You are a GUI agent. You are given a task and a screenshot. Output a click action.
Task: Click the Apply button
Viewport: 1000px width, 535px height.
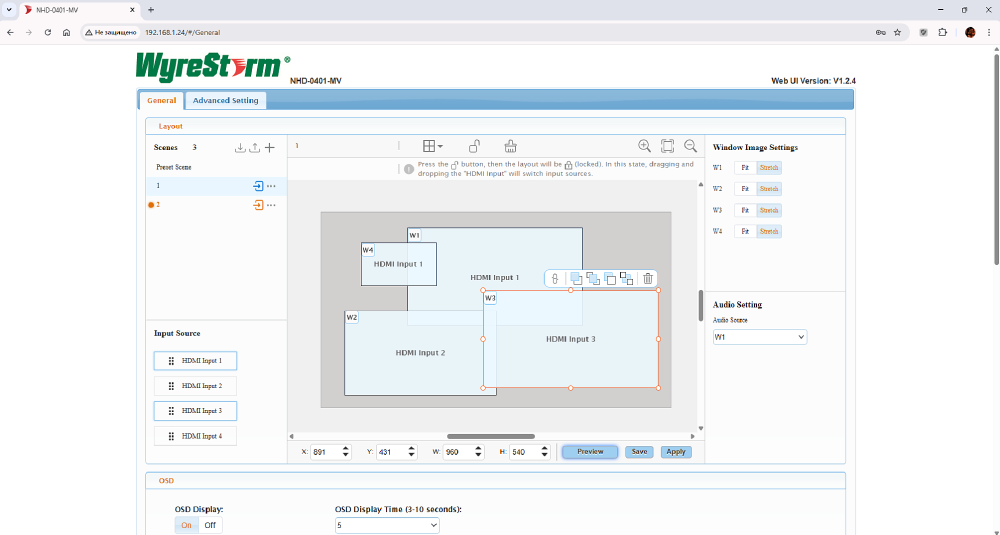tap(676, 452)
